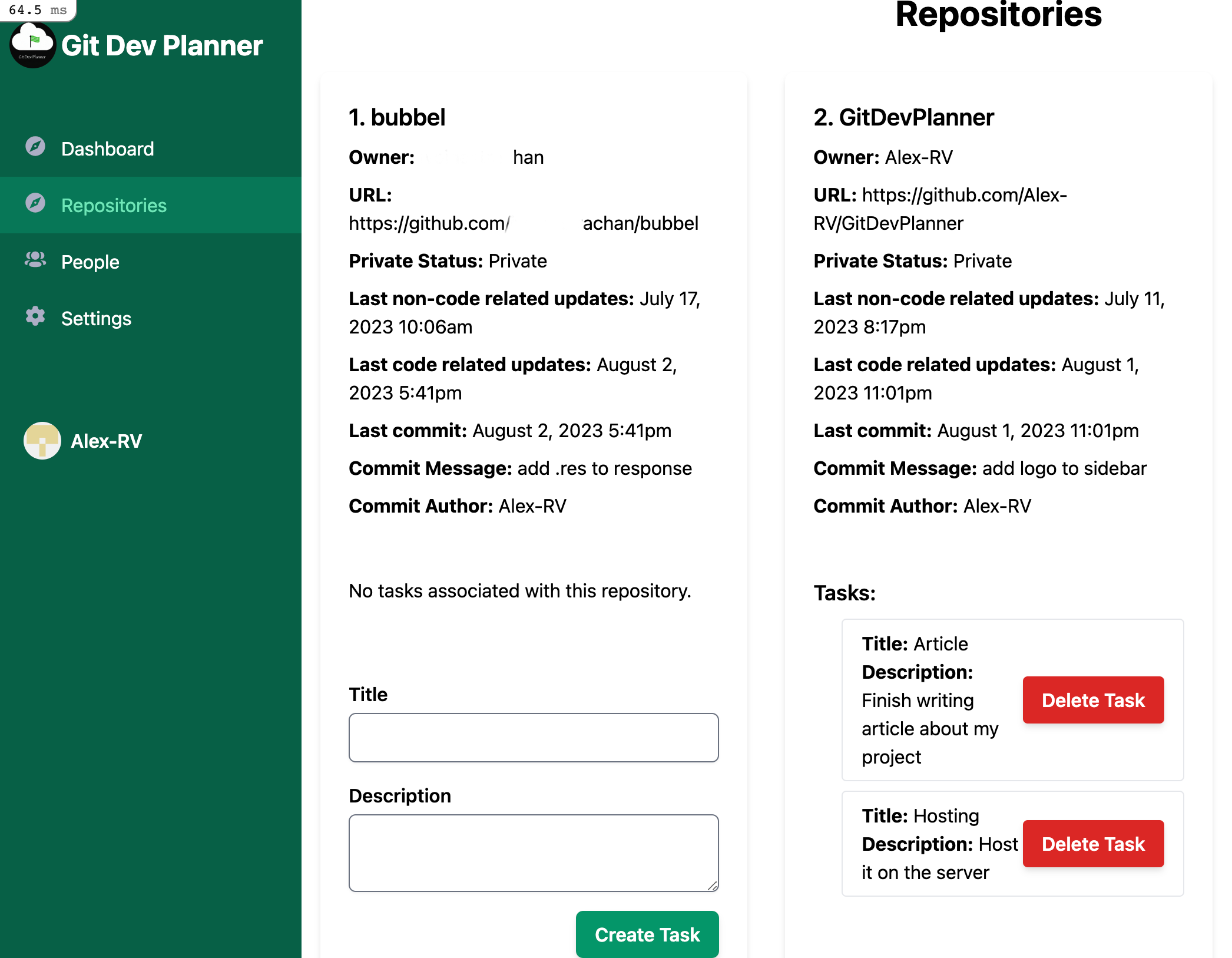Click the Git Dev Planner cloud logo
This screenshot has height=958, width=1232.
tap(33, 46)
